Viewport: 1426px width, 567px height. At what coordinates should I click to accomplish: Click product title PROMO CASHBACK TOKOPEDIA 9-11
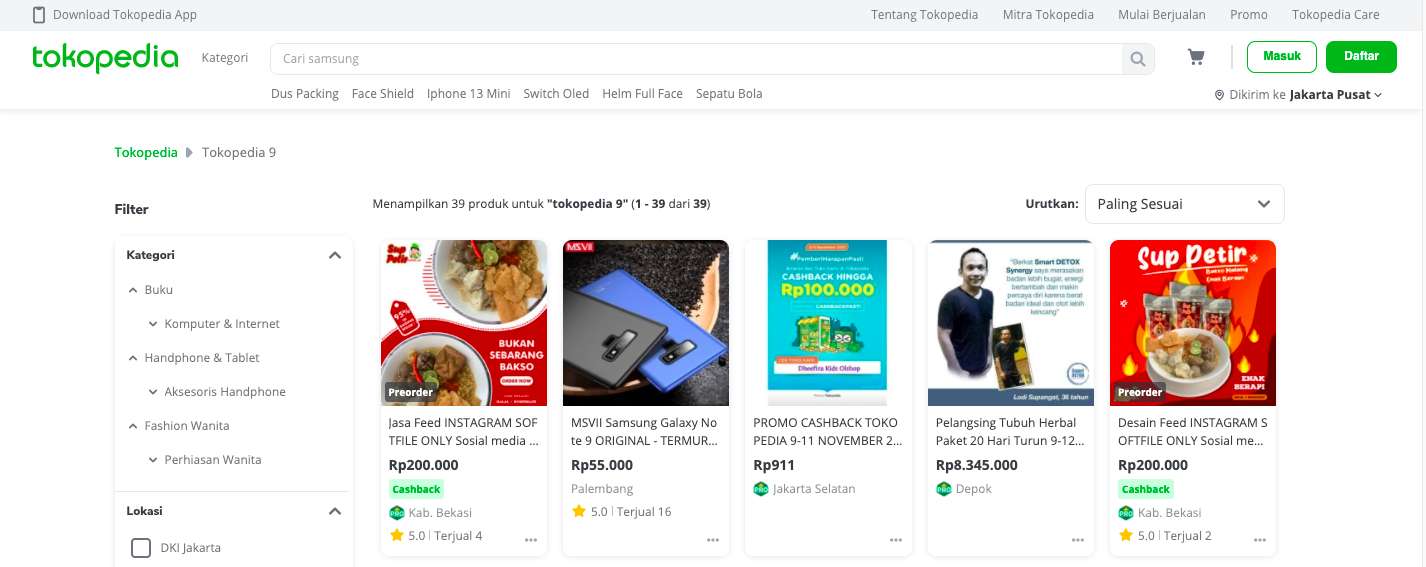click(827, 431)
